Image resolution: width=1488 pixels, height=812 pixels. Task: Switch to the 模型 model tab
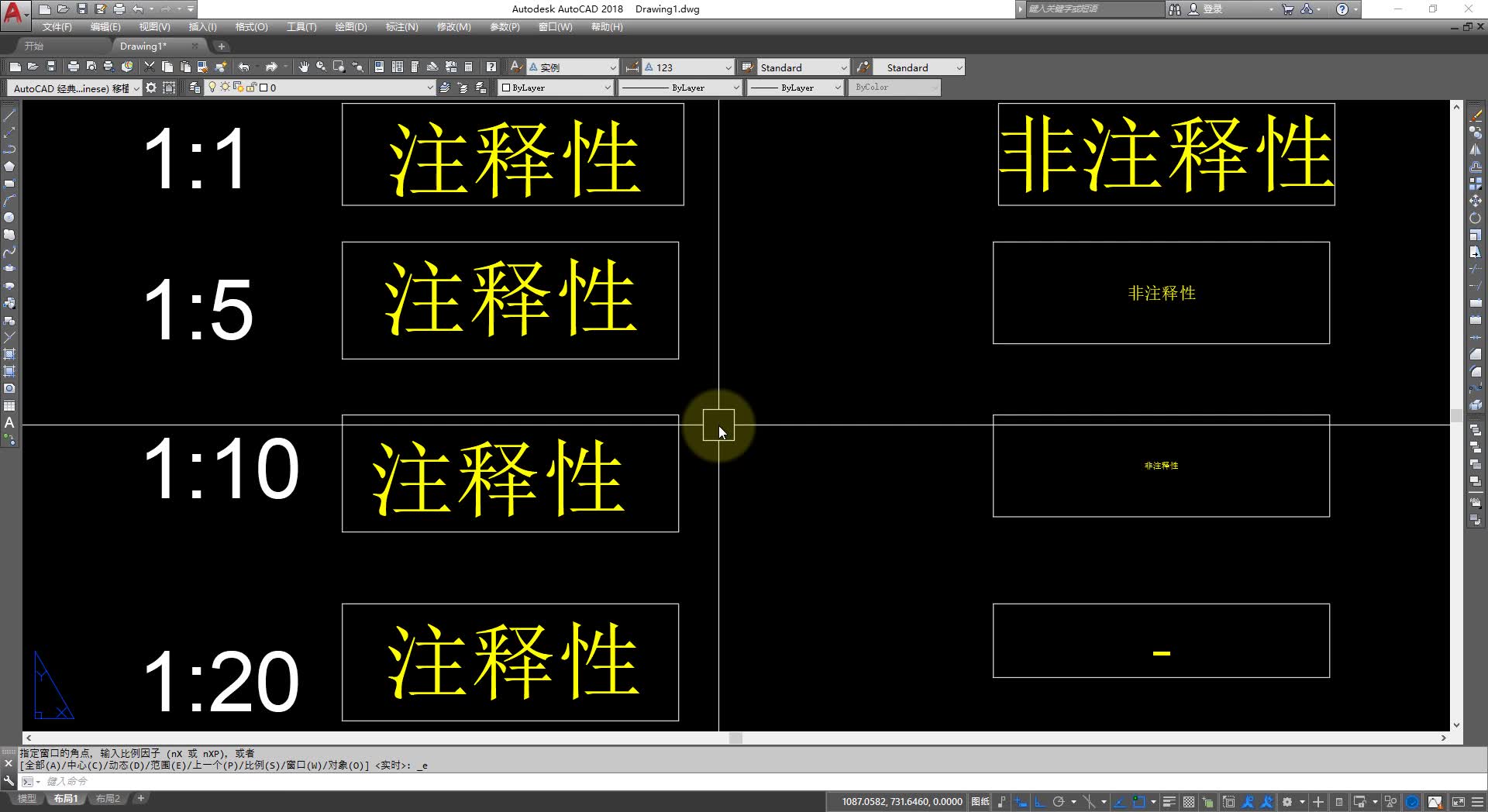click(x=27, y=799)
